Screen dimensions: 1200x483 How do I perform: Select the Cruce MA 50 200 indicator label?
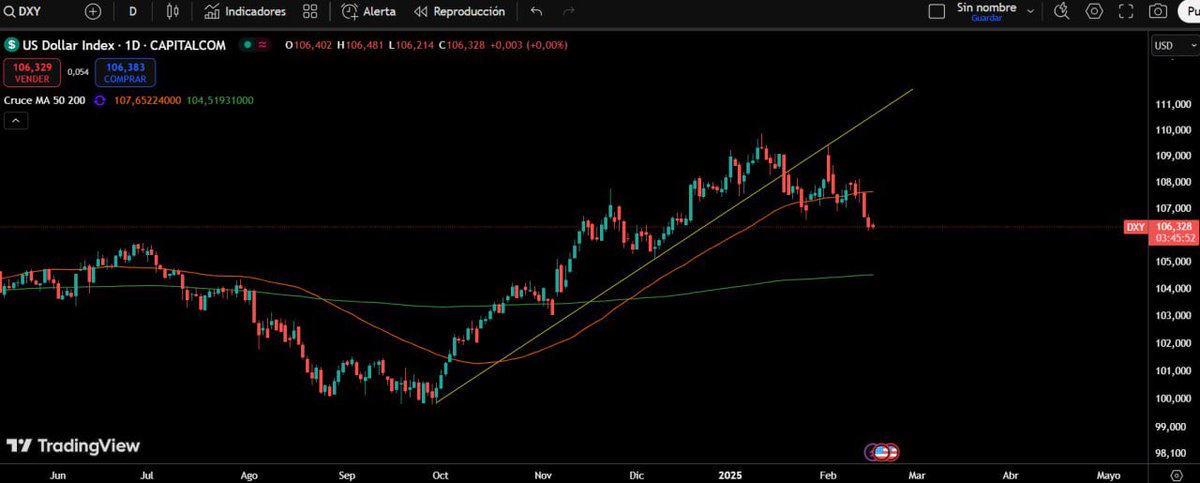tap(44, 100)
